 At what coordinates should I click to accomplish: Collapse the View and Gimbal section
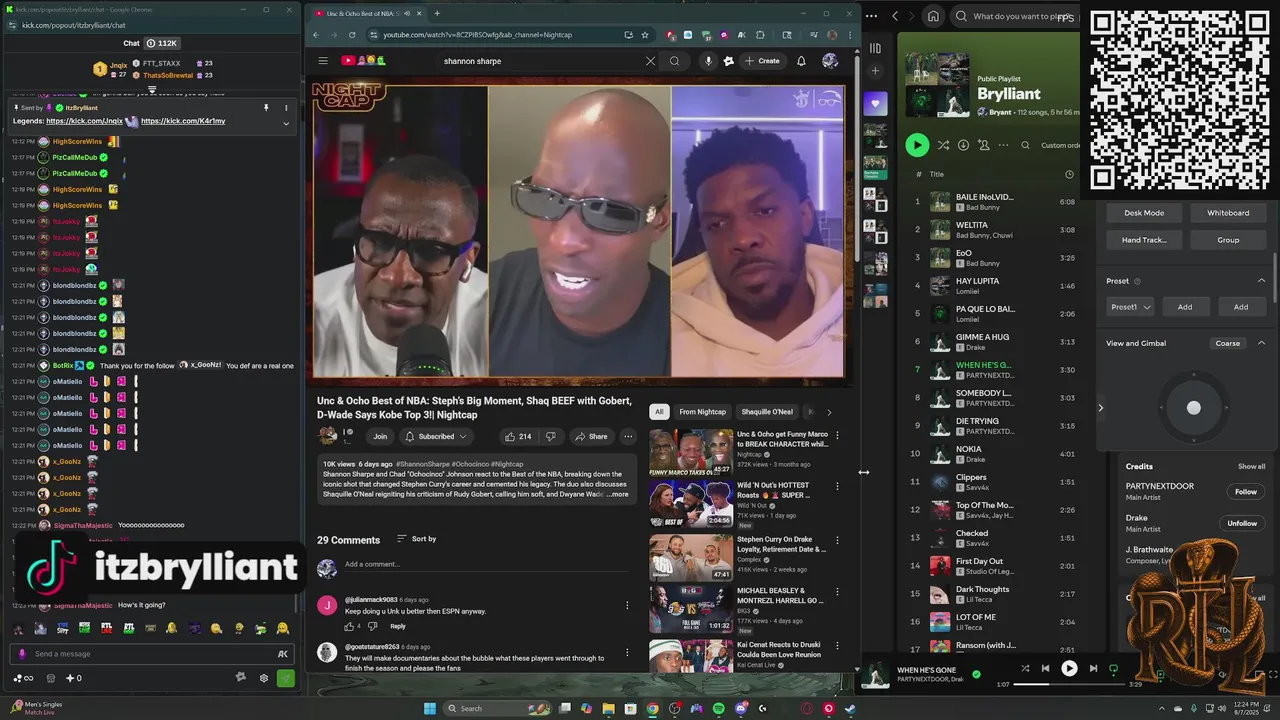(x=1261, y=343)
